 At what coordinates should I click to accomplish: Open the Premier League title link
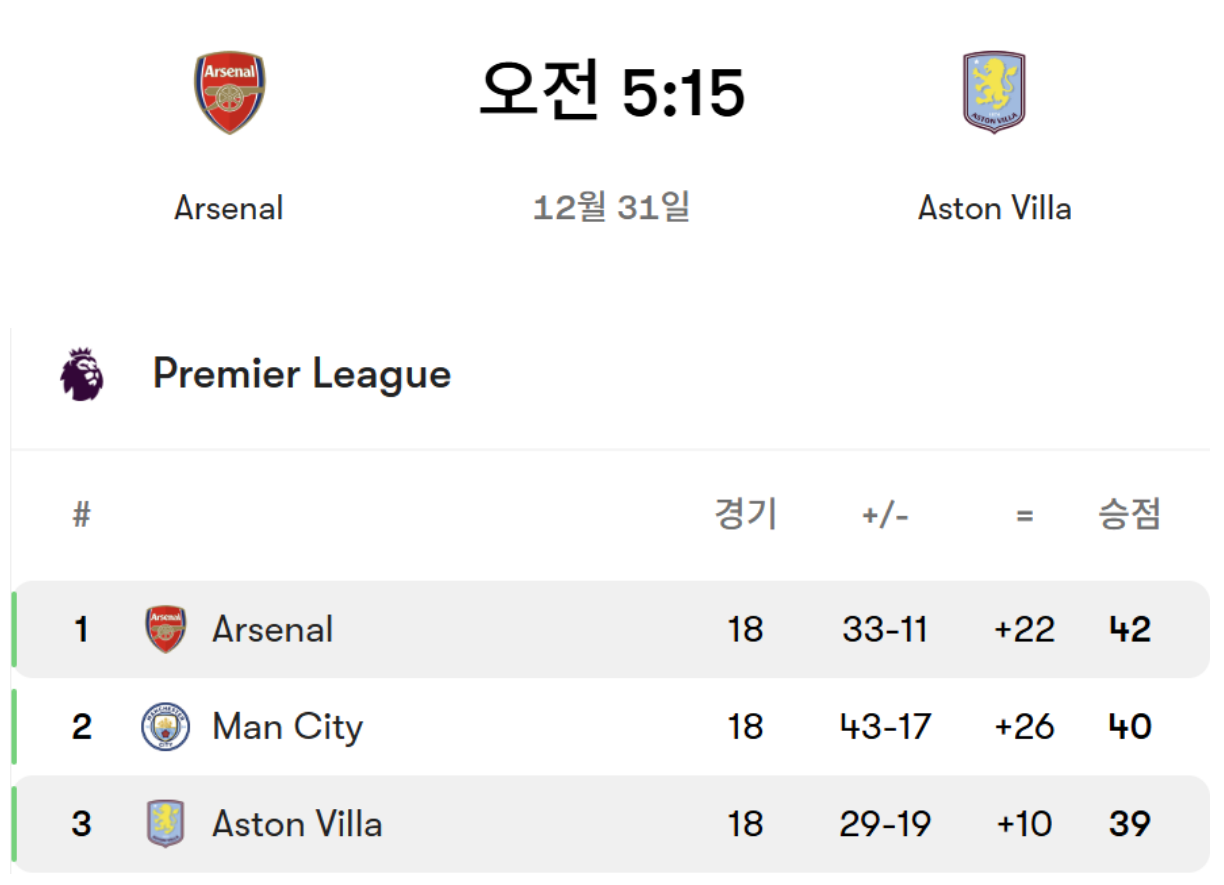pyautogui.click(x=301, y=374)
